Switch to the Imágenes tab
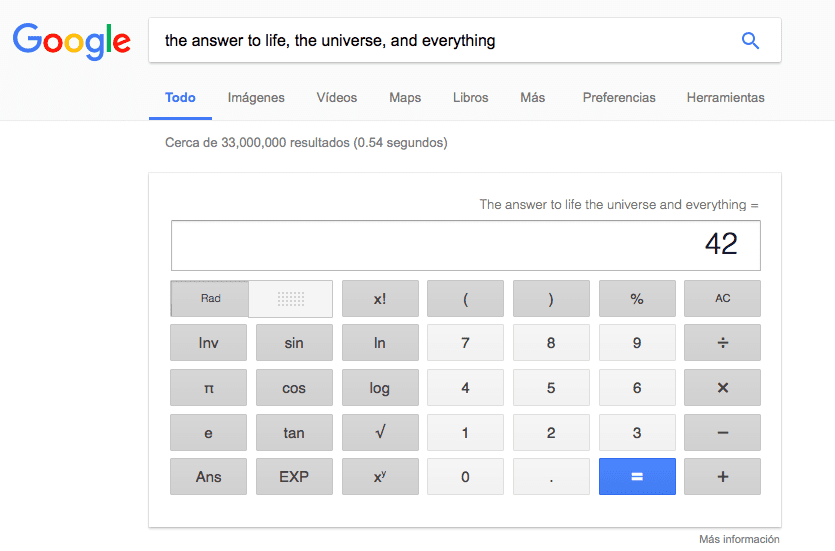 tap(256, 98)
